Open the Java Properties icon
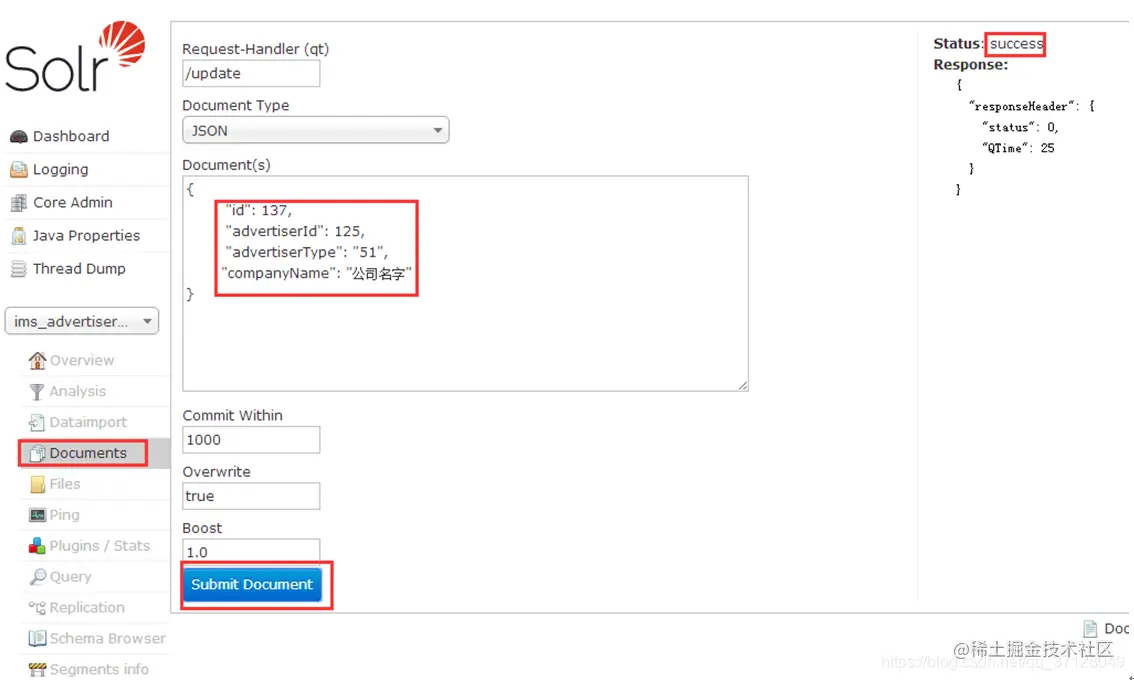Screen dimensions: 1134x680 pyautogui.click(x=19, y=235)
